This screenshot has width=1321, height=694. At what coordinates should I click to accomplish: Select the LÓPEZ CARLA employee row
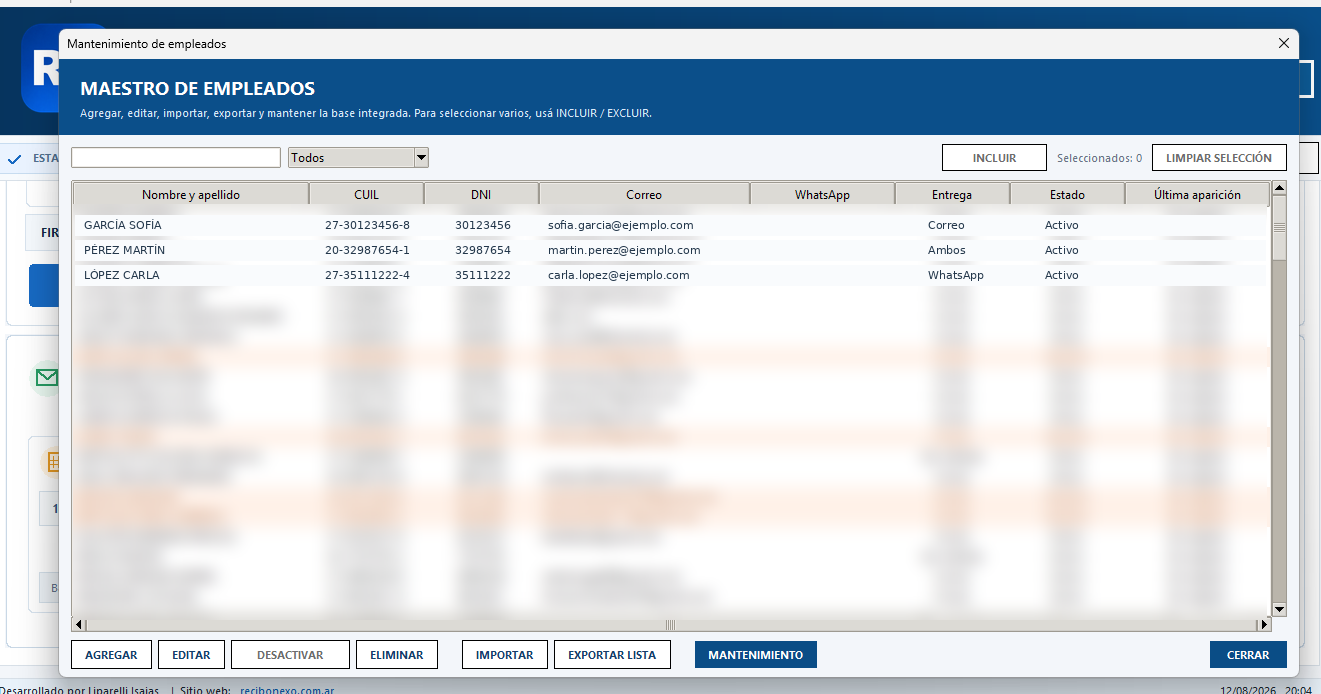[x=672, y=275]
